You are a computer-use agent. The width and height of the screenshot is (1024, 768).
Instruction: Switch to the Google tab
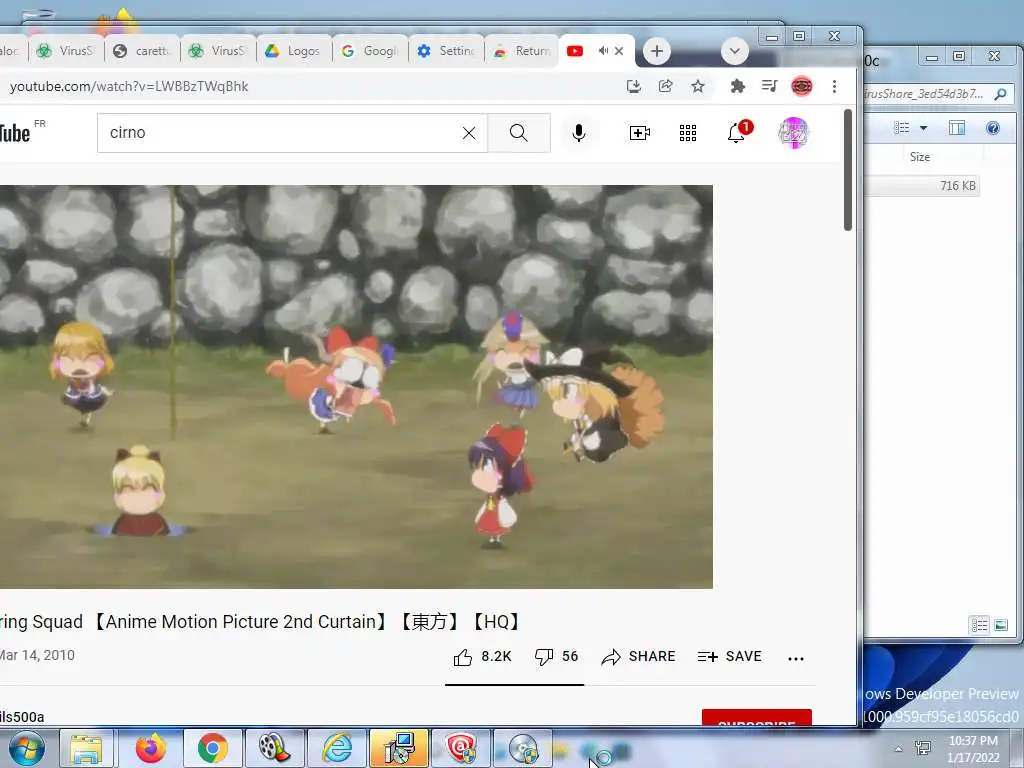[x=370, y=51]
